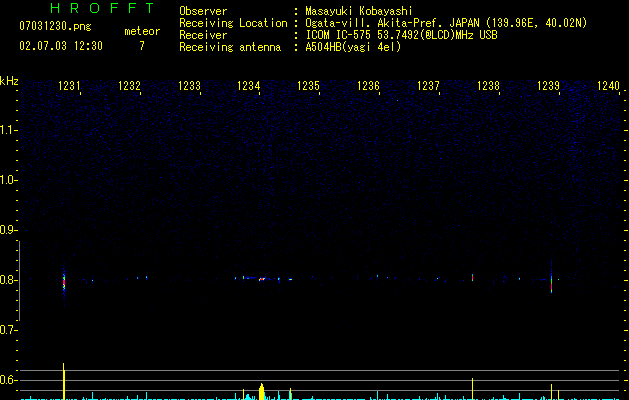
Task: Click the red echo just before 1238
Action: 473,277
